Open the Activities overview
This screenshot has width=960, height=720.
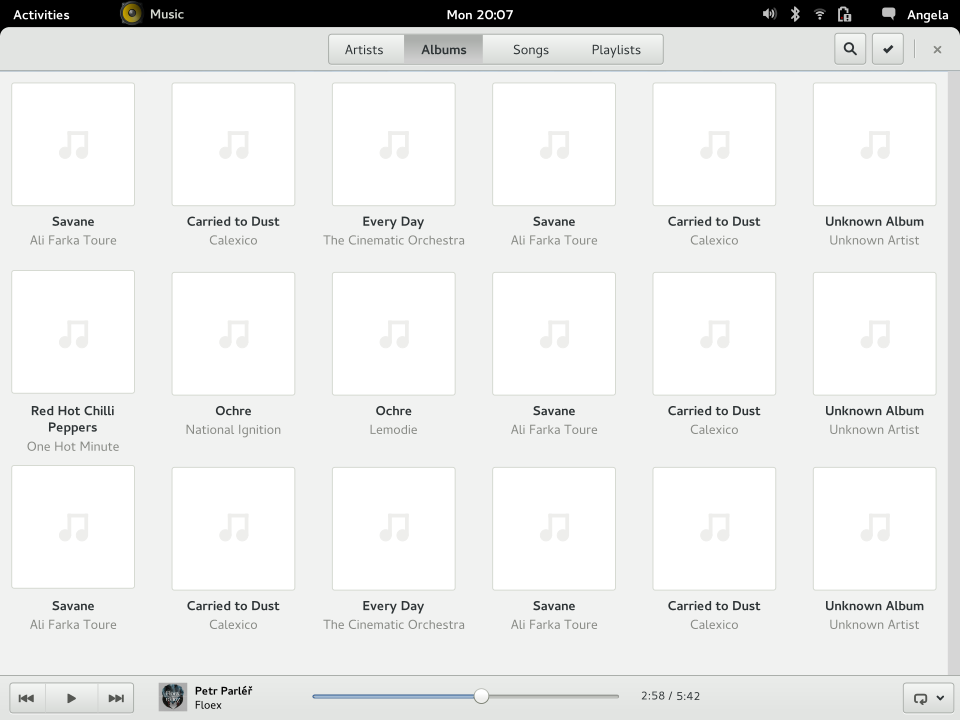click(x=41, y=14)
